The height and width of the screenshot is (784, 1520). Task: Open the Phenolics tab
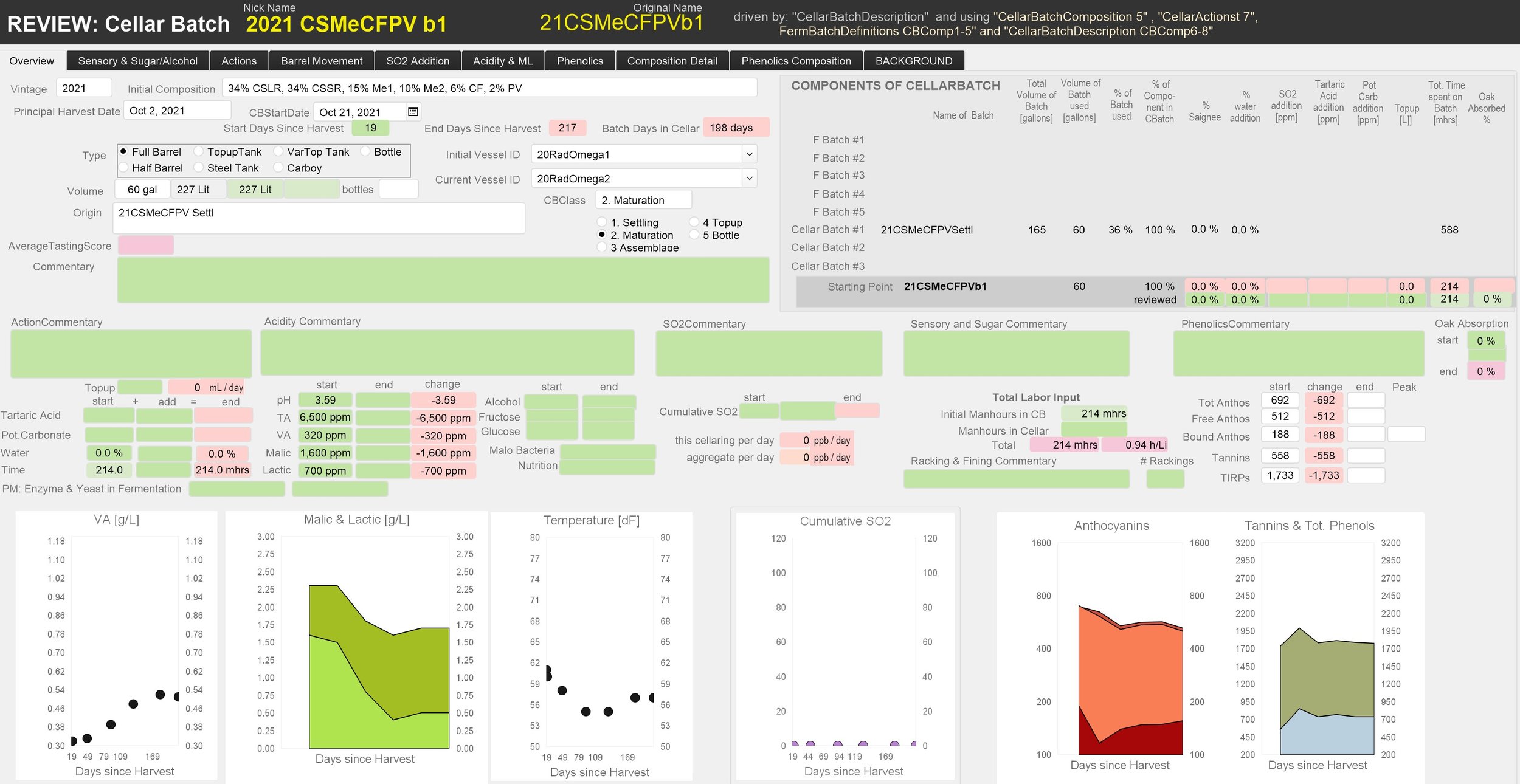(580, 61)
